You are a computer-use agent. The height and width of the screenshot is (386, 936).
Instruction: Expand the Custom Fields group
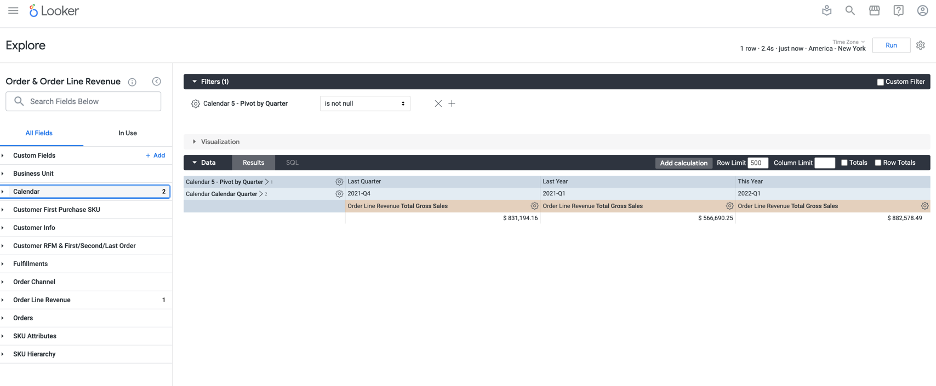click(x=35, y=156)
